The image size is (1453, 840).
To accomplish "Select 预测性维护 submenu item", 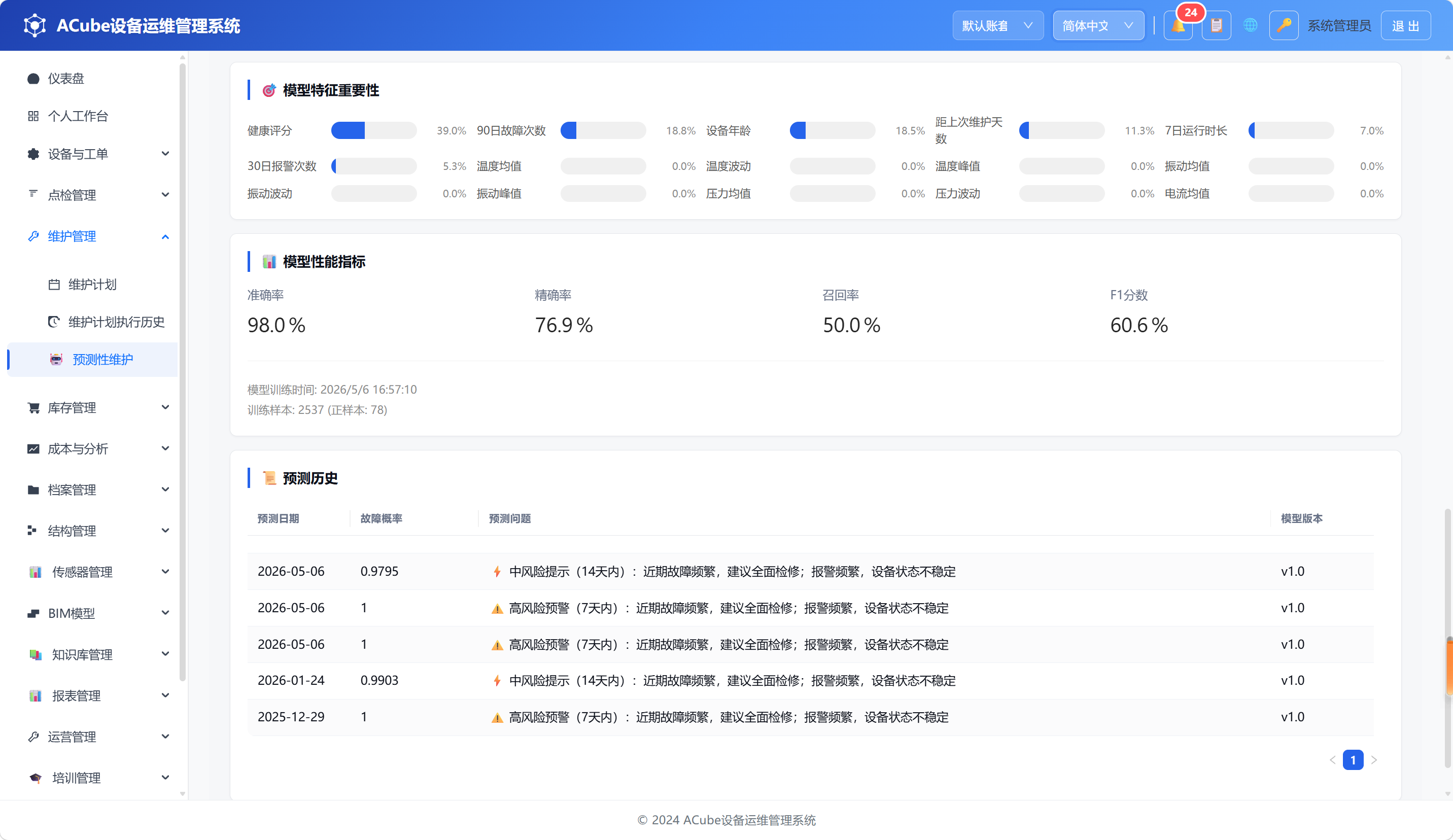I will click(92, 360).
